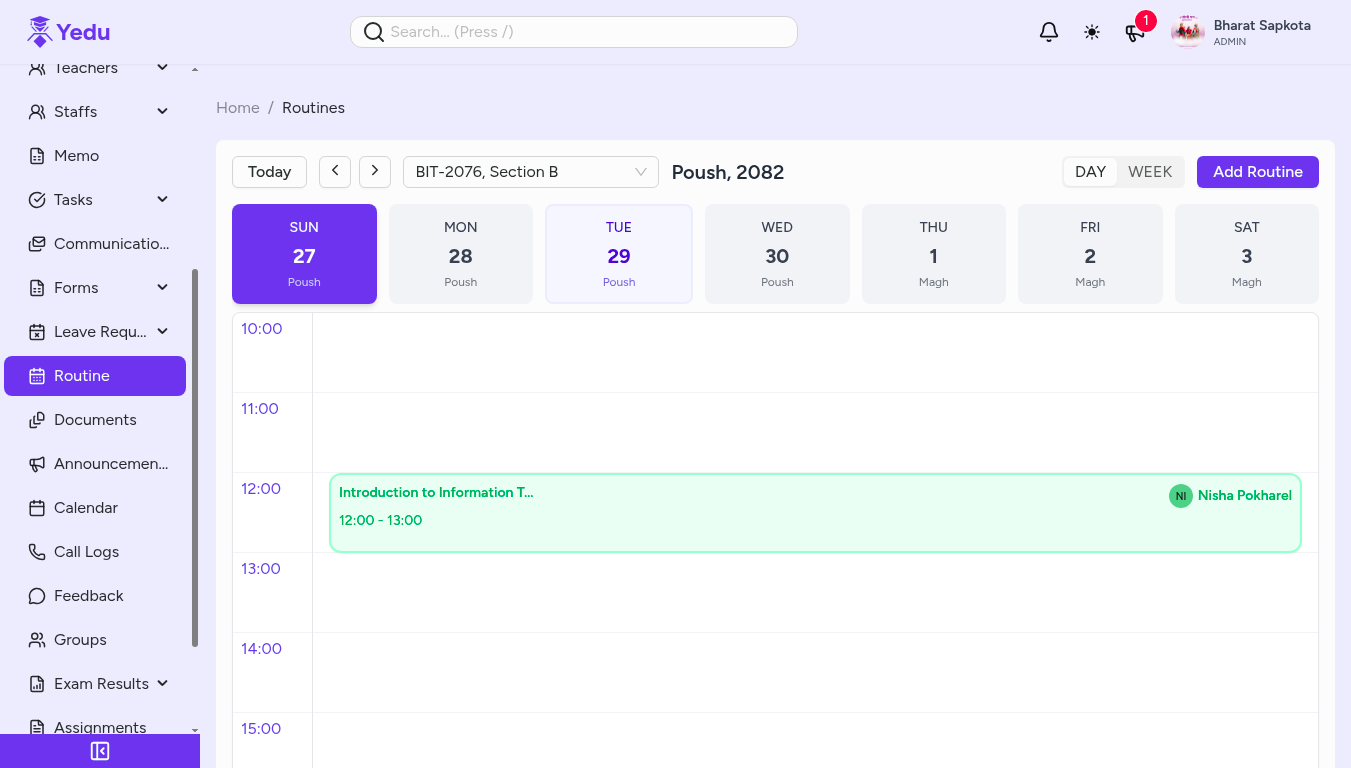This screenshot has height=768, width=1351.
Task: Click the search input field
Action: click(x=573, y=31)
